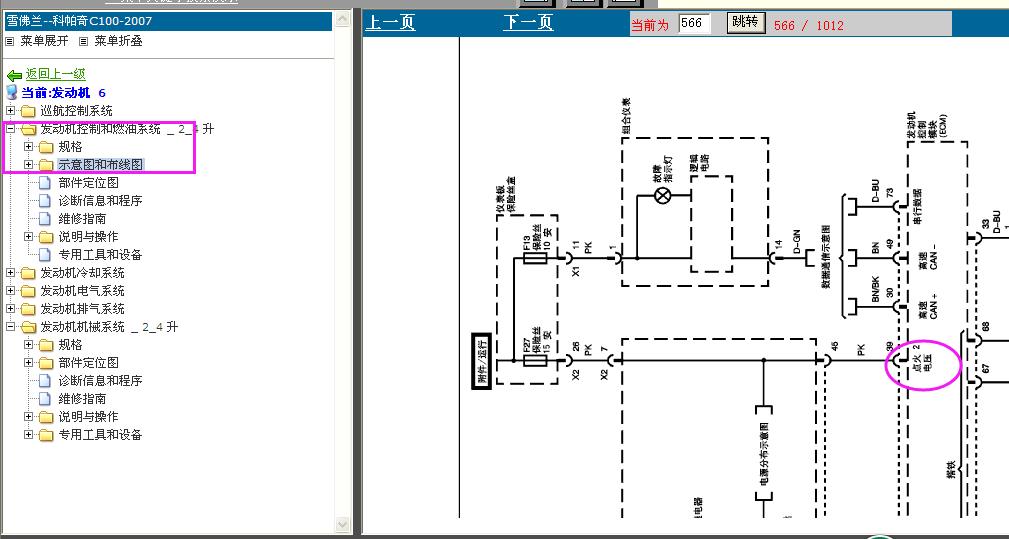Click the icon beside 当前:发动机
The width and height of the screenshot is (1009, 539).
pyautogui.click(x=12, y=93)
